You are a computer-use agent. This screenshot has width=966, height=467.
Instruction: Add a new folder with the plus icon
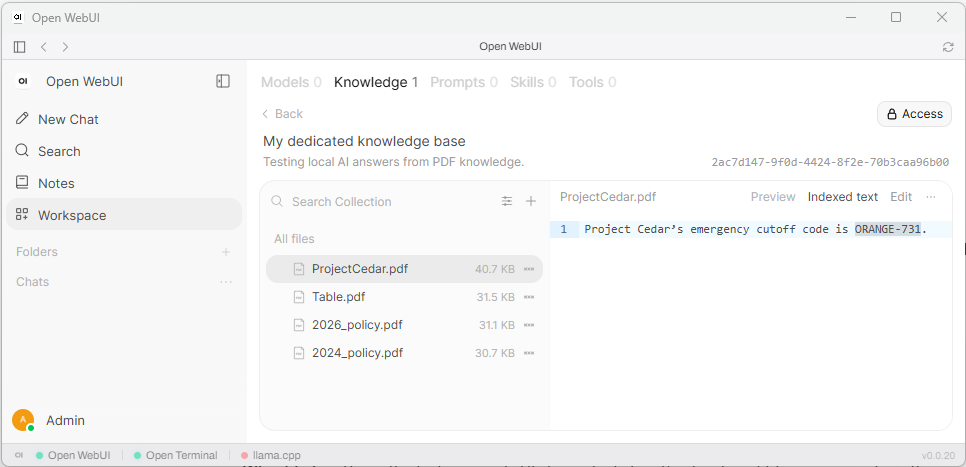pos(226,252)
